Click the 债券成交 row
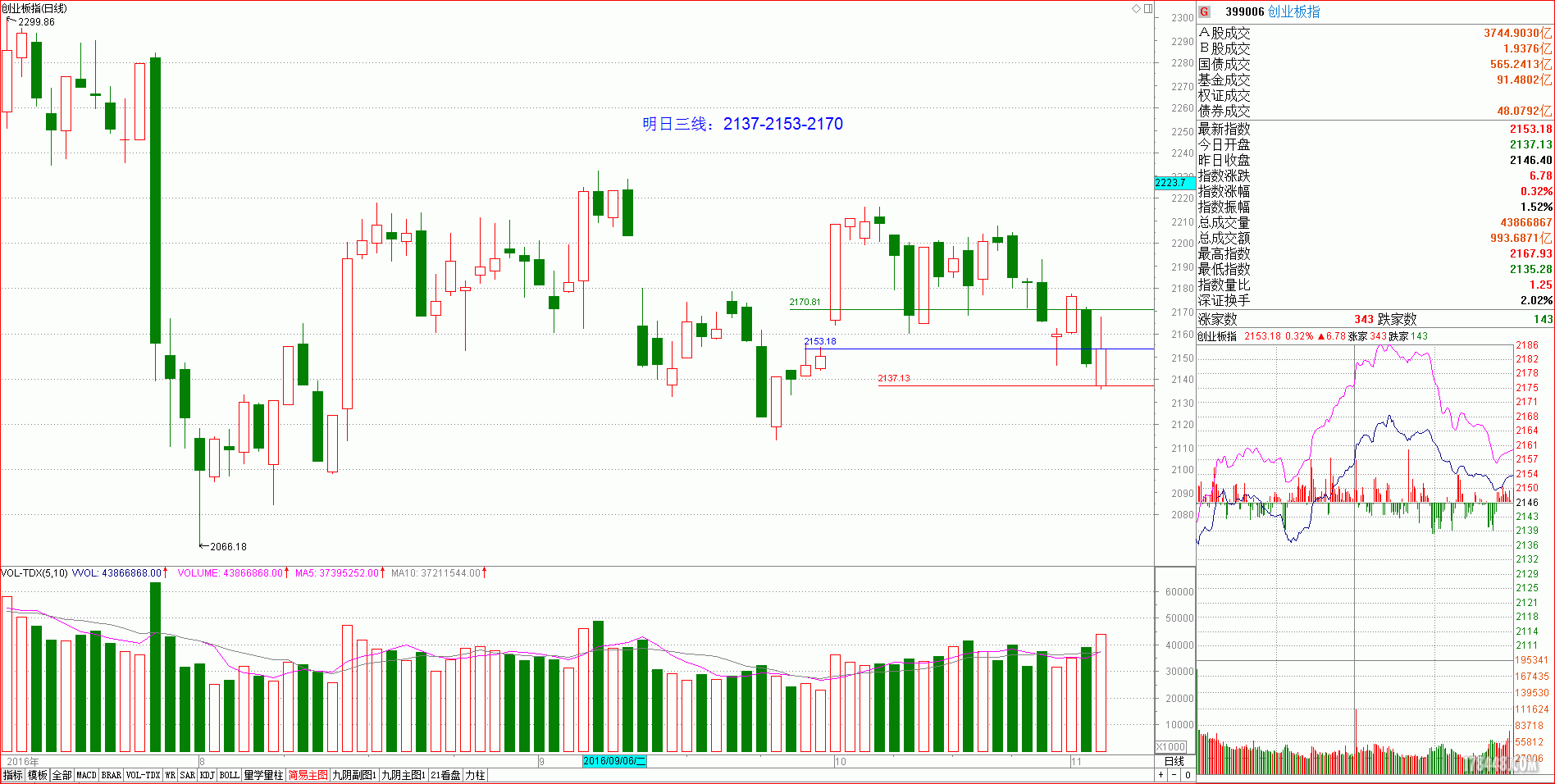1555x784 pixels. tap(1375, 111)
